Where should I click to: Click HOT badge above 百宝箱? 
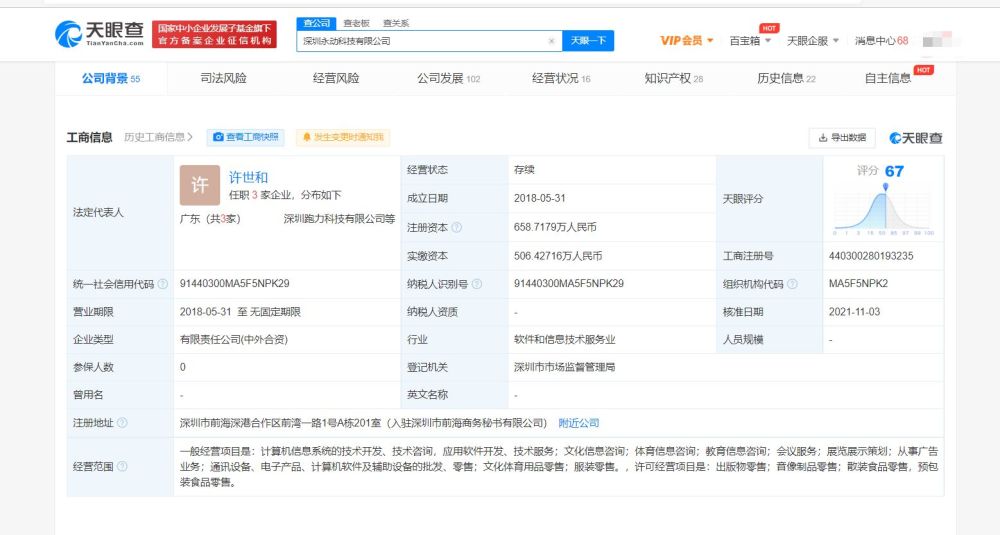pyautogui.click(x=769, y=28)
